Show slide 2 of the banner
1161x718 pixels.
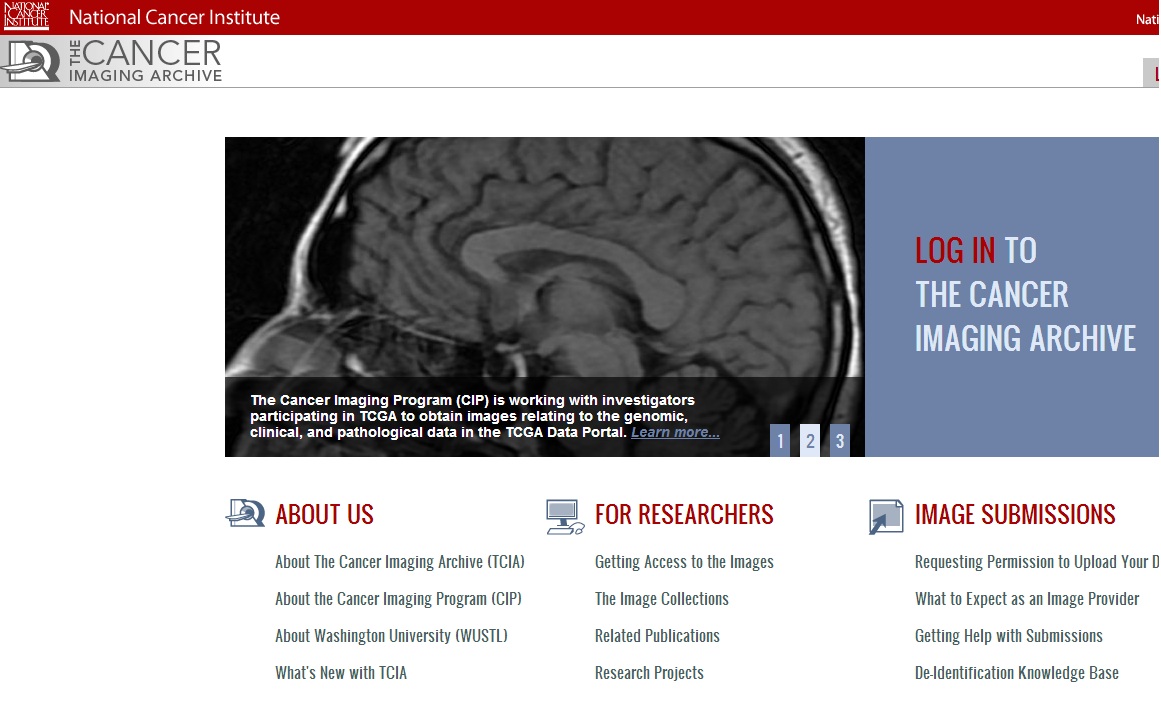pos(810,441)
